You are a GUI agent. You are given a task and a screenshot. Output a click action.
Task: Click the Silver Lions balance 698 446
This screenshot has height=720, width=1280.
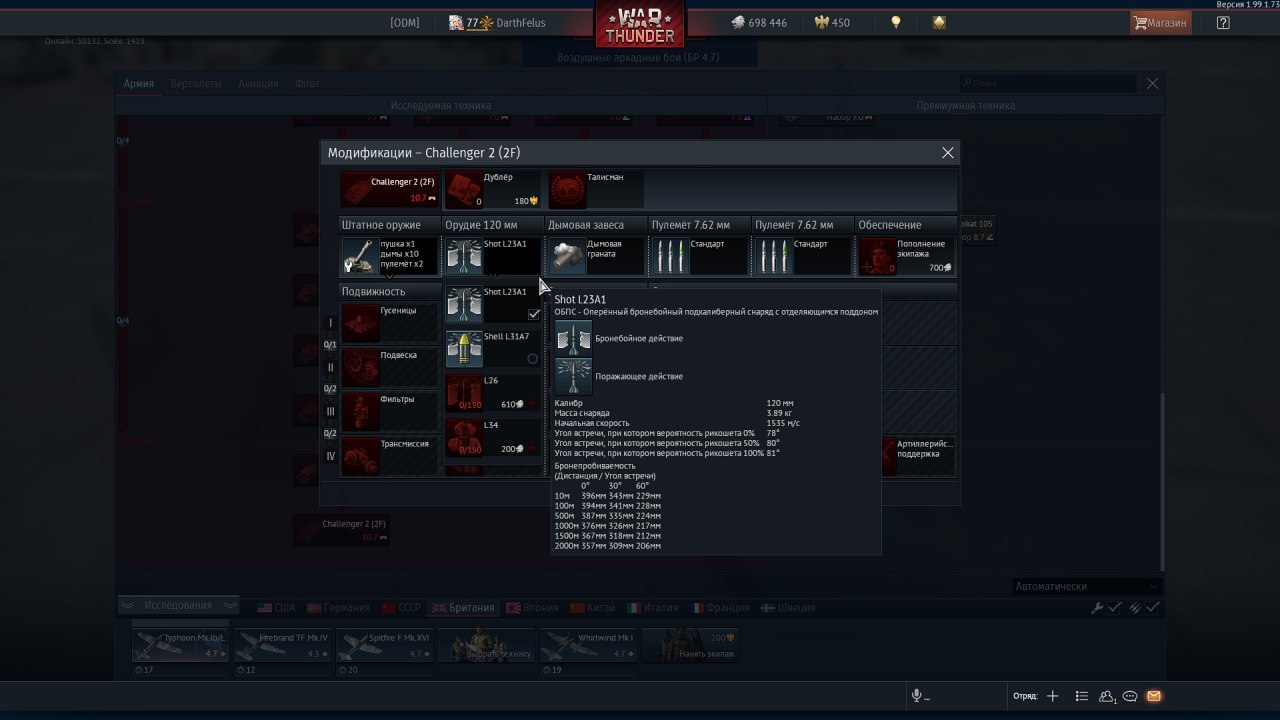pos(757,22)
